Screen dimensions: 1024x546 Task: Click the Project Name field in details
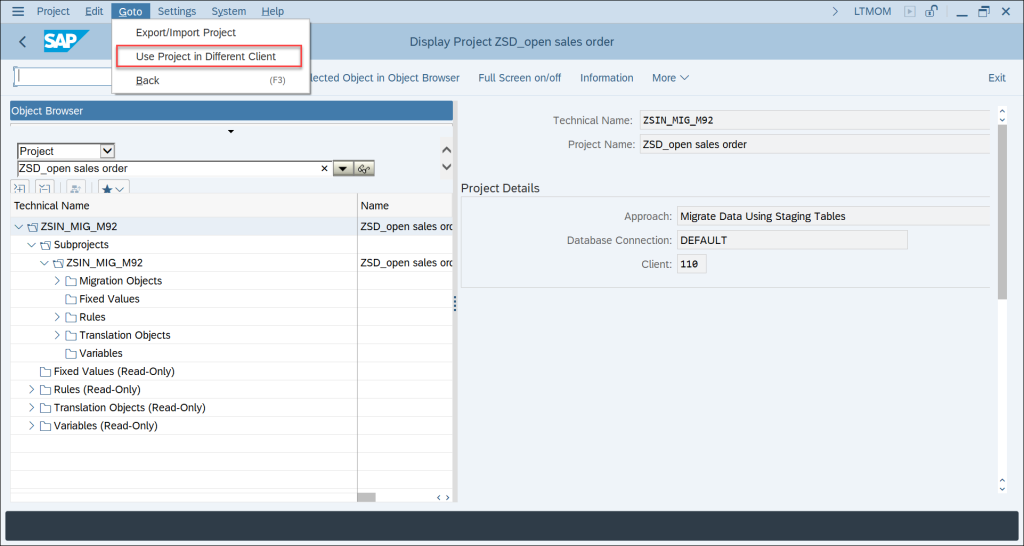[814, 144]
